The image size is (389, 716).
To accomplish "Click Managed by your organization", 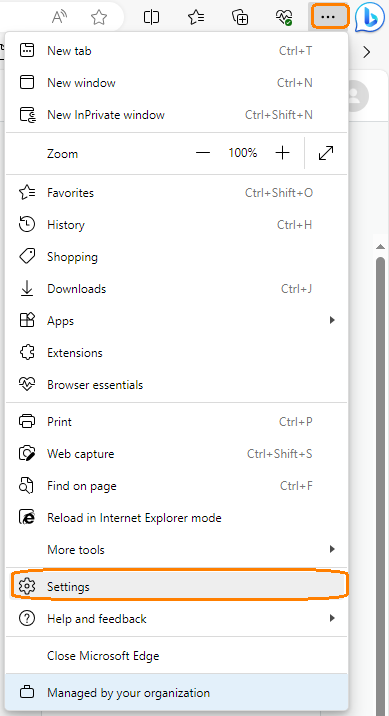I will [177, 692].
